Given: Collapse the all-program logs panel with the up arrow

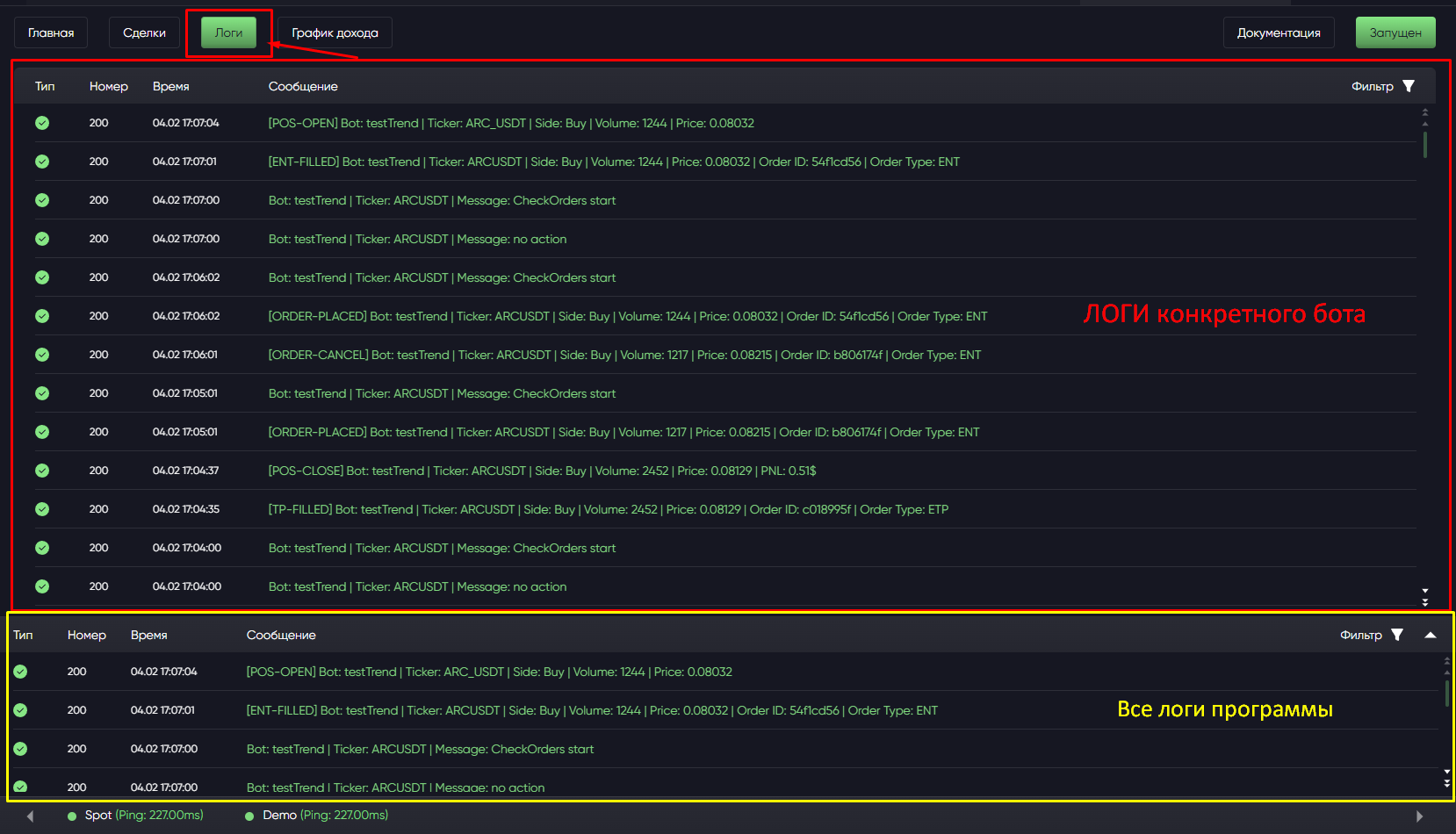Looking at the screenshot, I should coord(1431,635).
